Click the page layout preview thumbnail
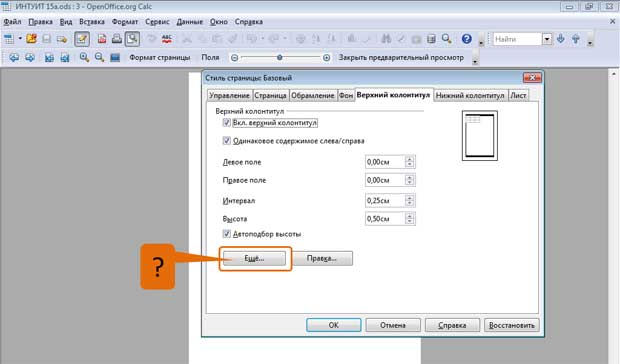Screen dimensions: 620x364 (x=480, y=136)
